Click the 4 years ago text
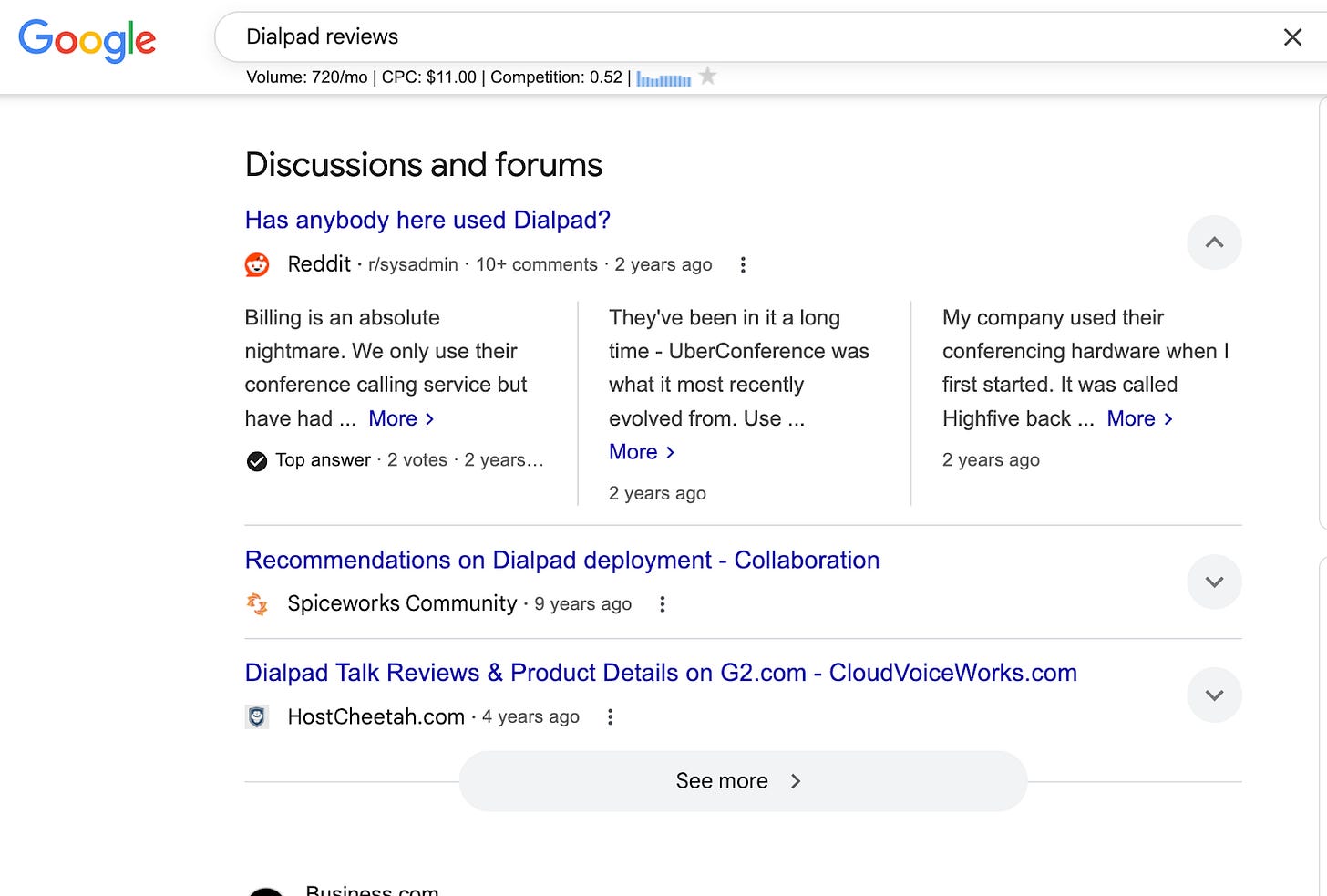This screenshot has width=1327, height=896. tap(530, 716)
